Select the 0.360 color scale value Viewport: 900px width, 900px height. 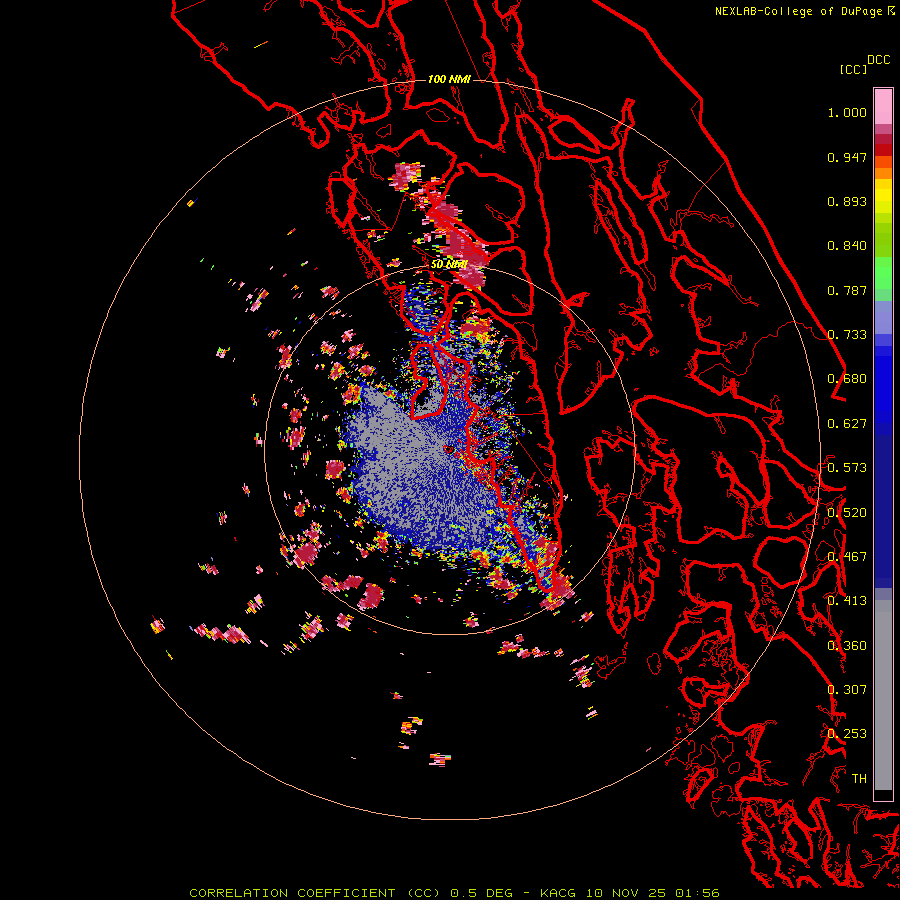pyautogui.click(x=847, y=646)
